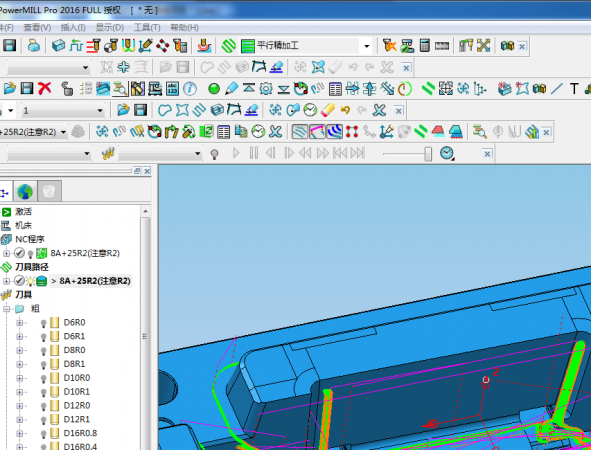
Task: Collapse the 组 folder under 刀具
Action: click(x=6, y=309)
